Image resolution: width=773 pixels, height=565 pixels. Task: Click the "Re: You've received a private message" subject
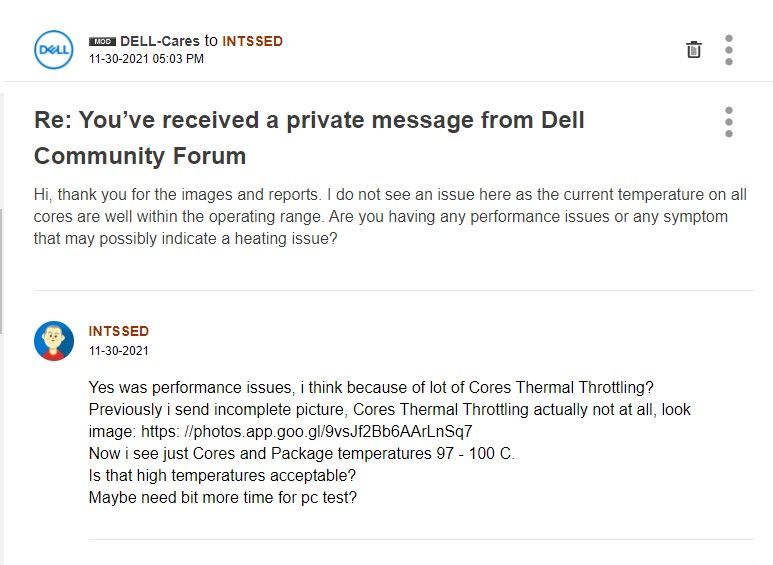tap(309, 121)
